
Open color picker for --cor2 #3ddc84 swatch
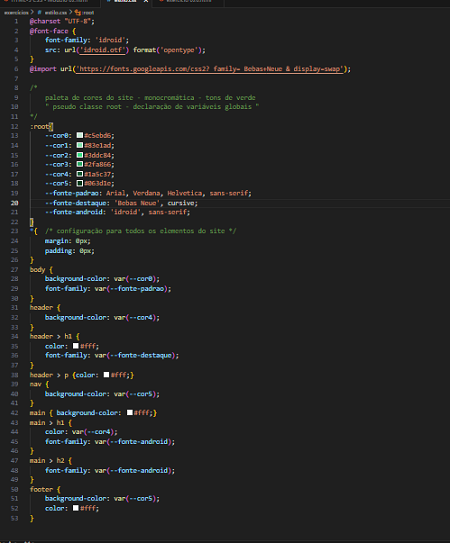[x=80, y=155]
